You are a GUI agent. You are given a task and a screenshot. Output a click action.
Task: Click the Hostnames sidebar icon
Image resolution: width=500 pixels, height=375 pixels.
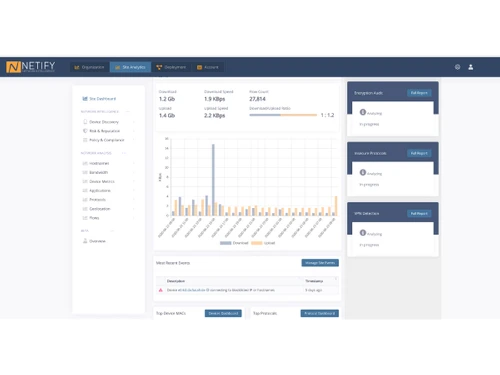(85, 163)
